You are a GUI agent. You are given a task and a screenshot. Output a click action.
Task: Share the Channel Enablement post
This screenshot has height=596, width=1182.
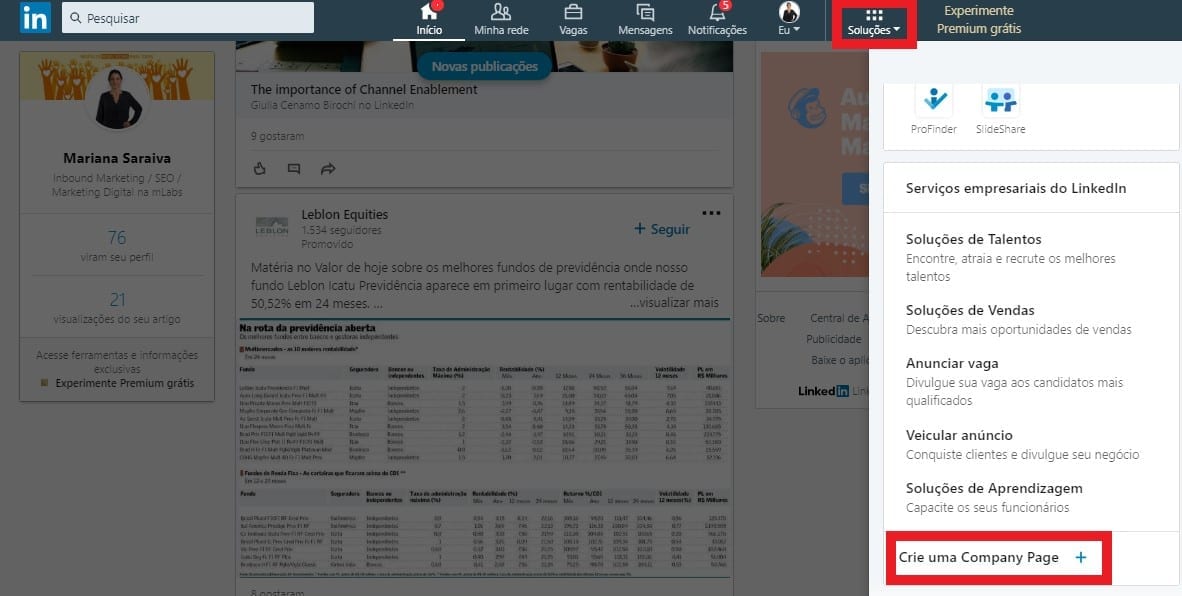click(327, 168)
